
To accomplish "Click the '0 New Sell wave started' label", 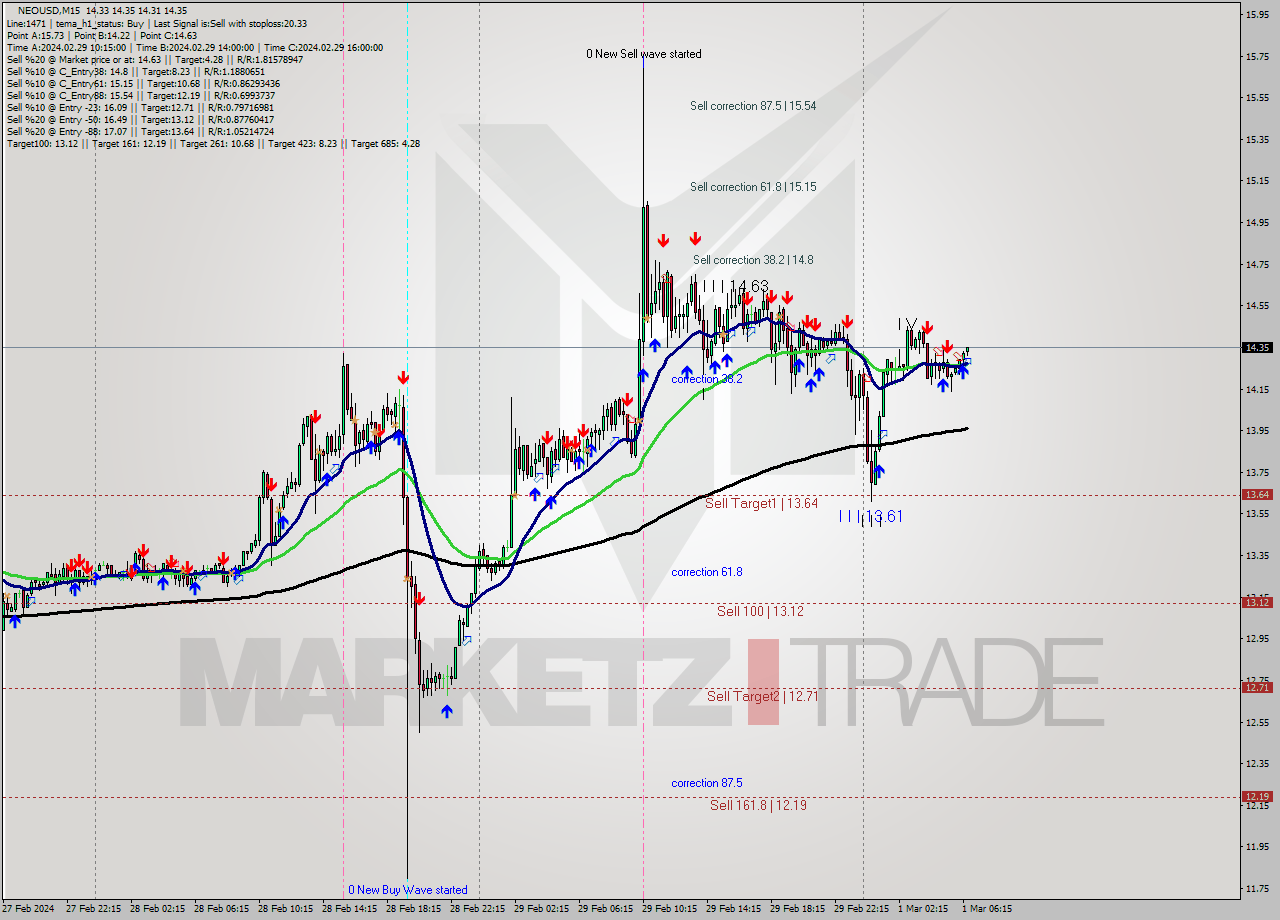I will pyautogui.click(x=644, y=54).
